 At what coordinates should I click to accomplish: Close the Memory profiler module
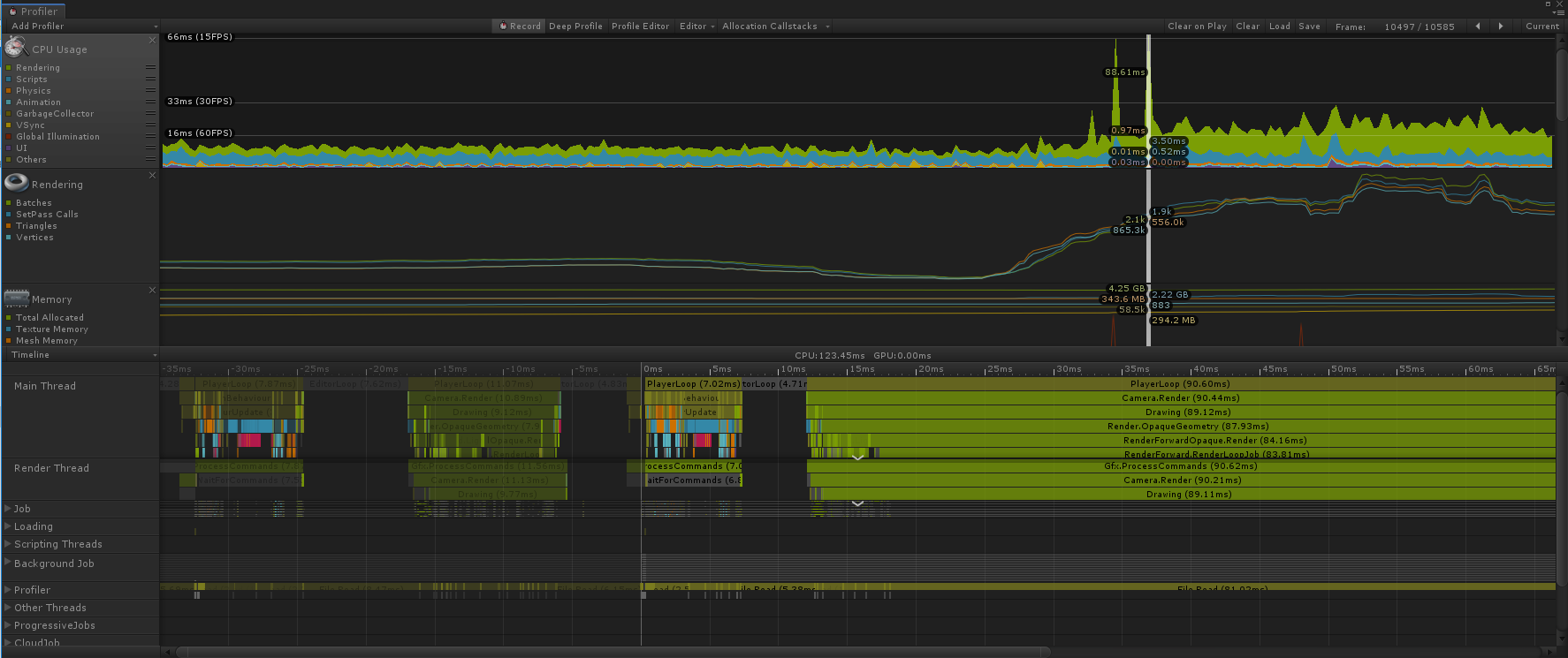[x=152, y=290]
